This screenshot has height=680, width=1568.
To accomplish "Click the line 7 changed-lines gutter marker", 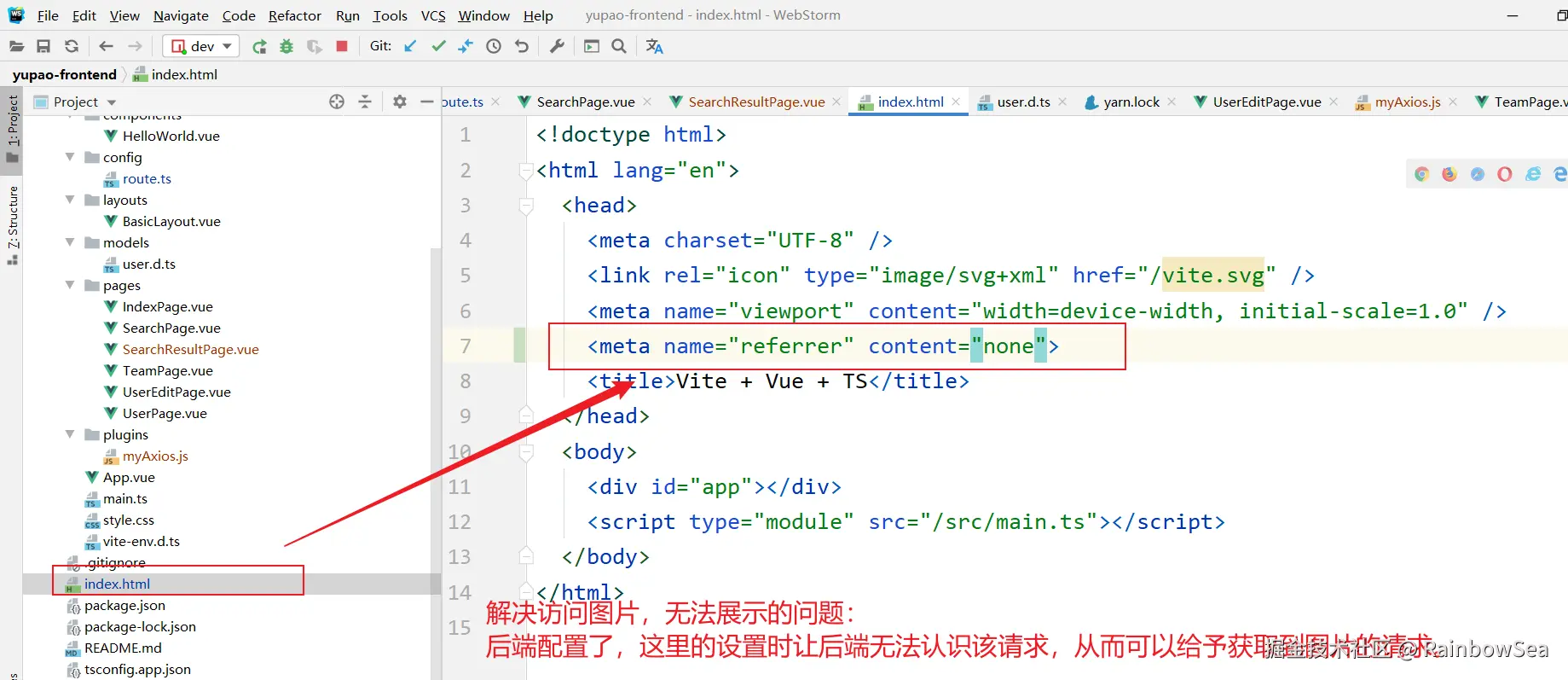I will point(519,346).
